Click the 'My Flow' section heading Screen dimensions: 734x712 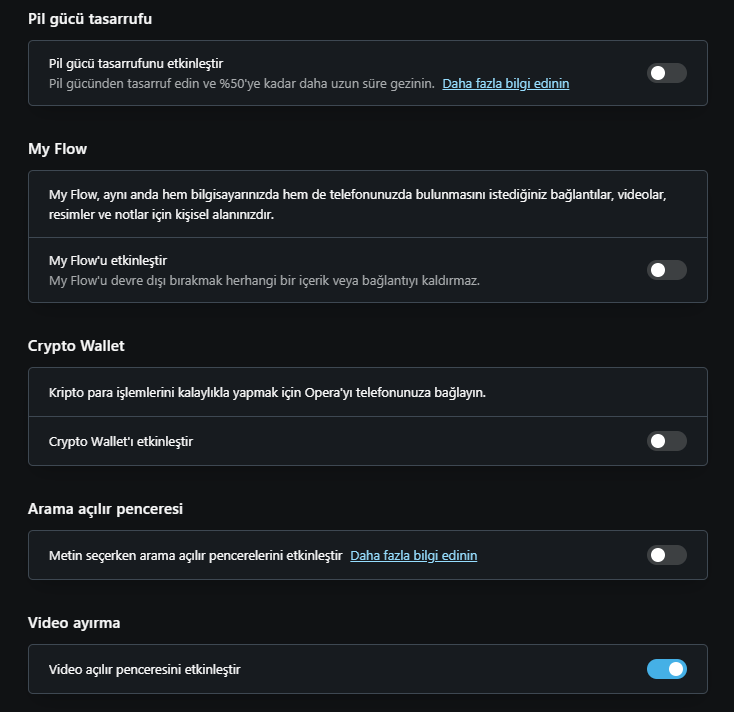(57, 149)
